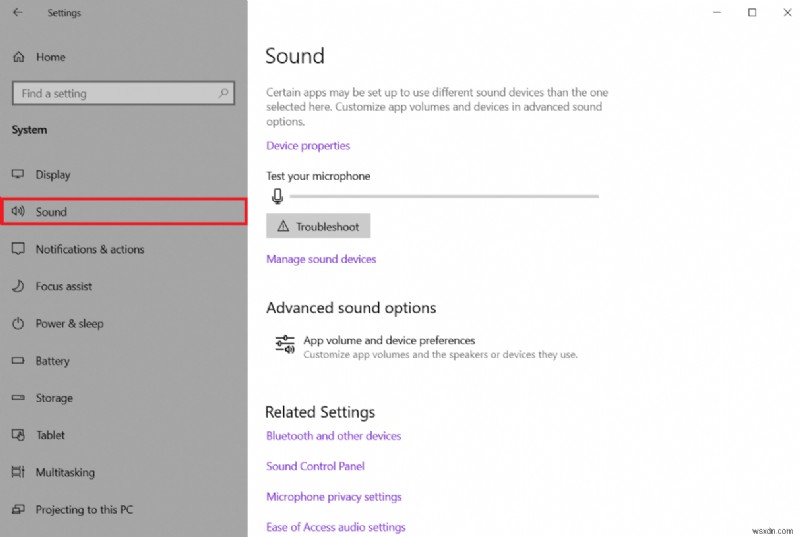
Task: Click the search magnifier icon
Action: 223,93
